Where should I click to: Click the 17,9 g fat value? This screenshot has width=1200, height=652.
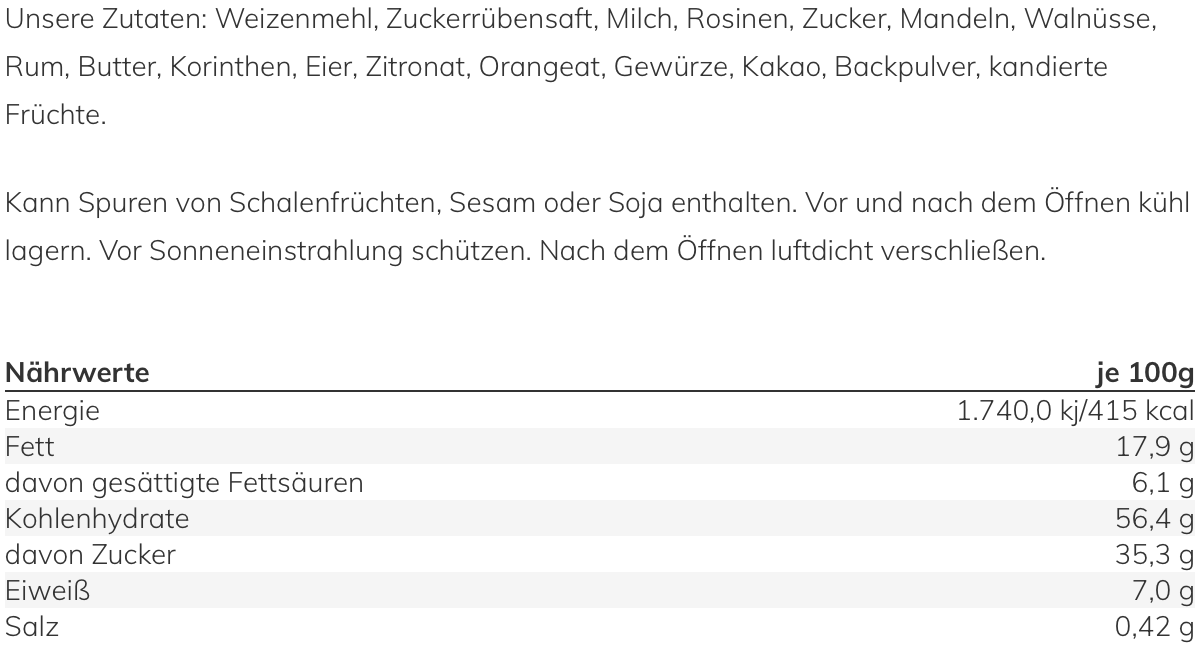pos(1155,446)
